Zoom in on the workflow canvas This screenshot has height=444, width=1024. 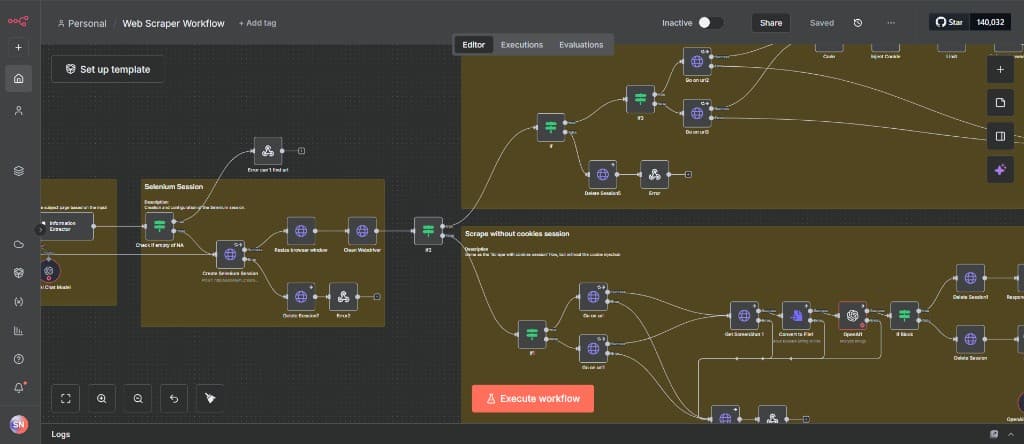coord(101,398)
